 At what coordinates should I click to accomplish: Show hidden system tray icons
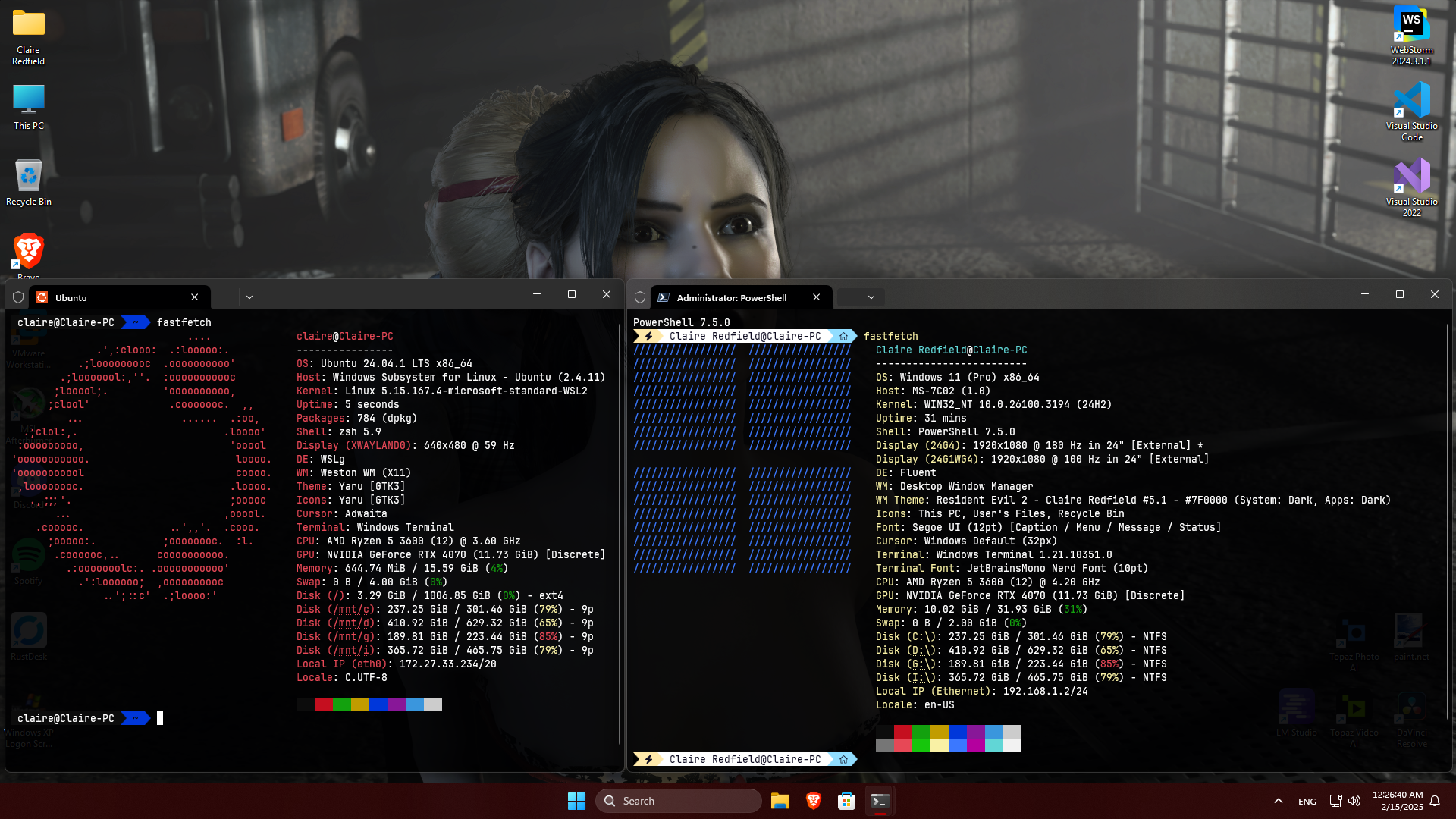pos(1279,801)
